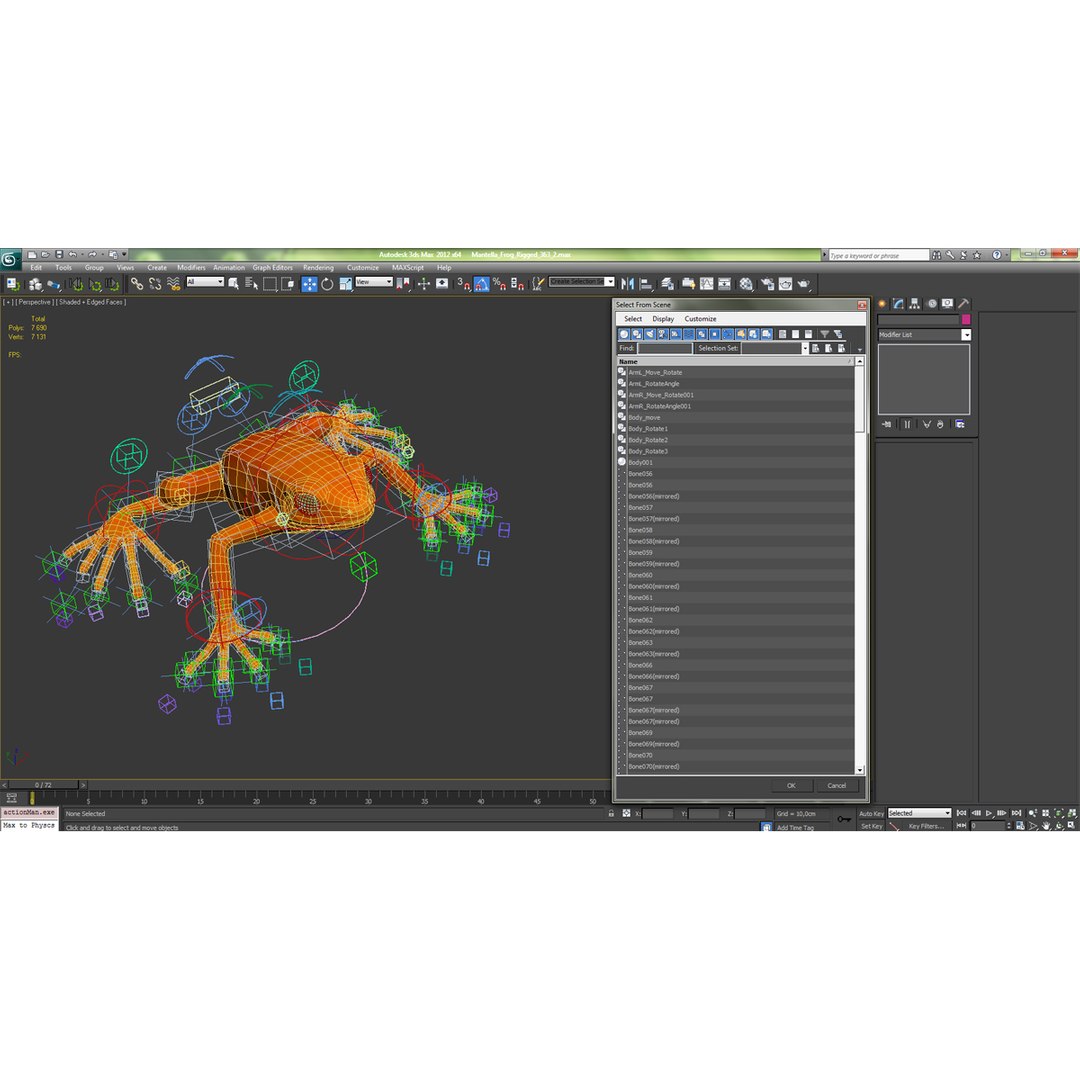Go to the end frame
The image size is (1080, 1080).
1016,813
